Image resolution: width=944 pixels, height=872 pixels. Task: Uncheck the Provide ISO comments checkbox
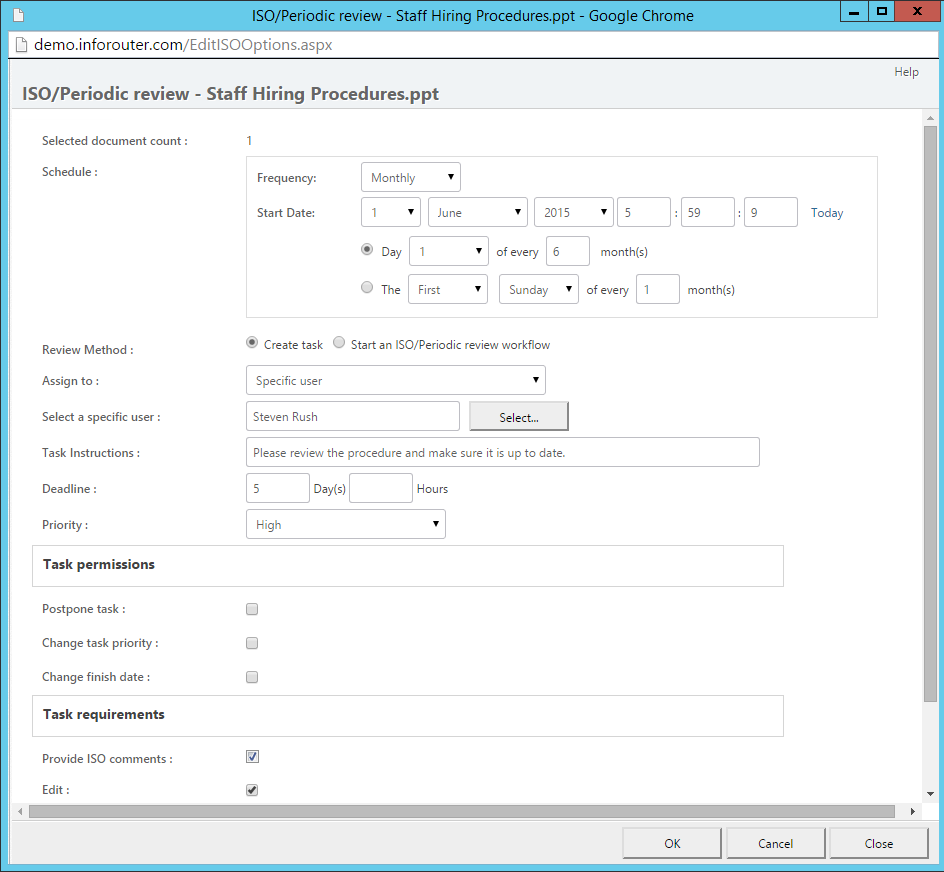[x=252, y=756]
